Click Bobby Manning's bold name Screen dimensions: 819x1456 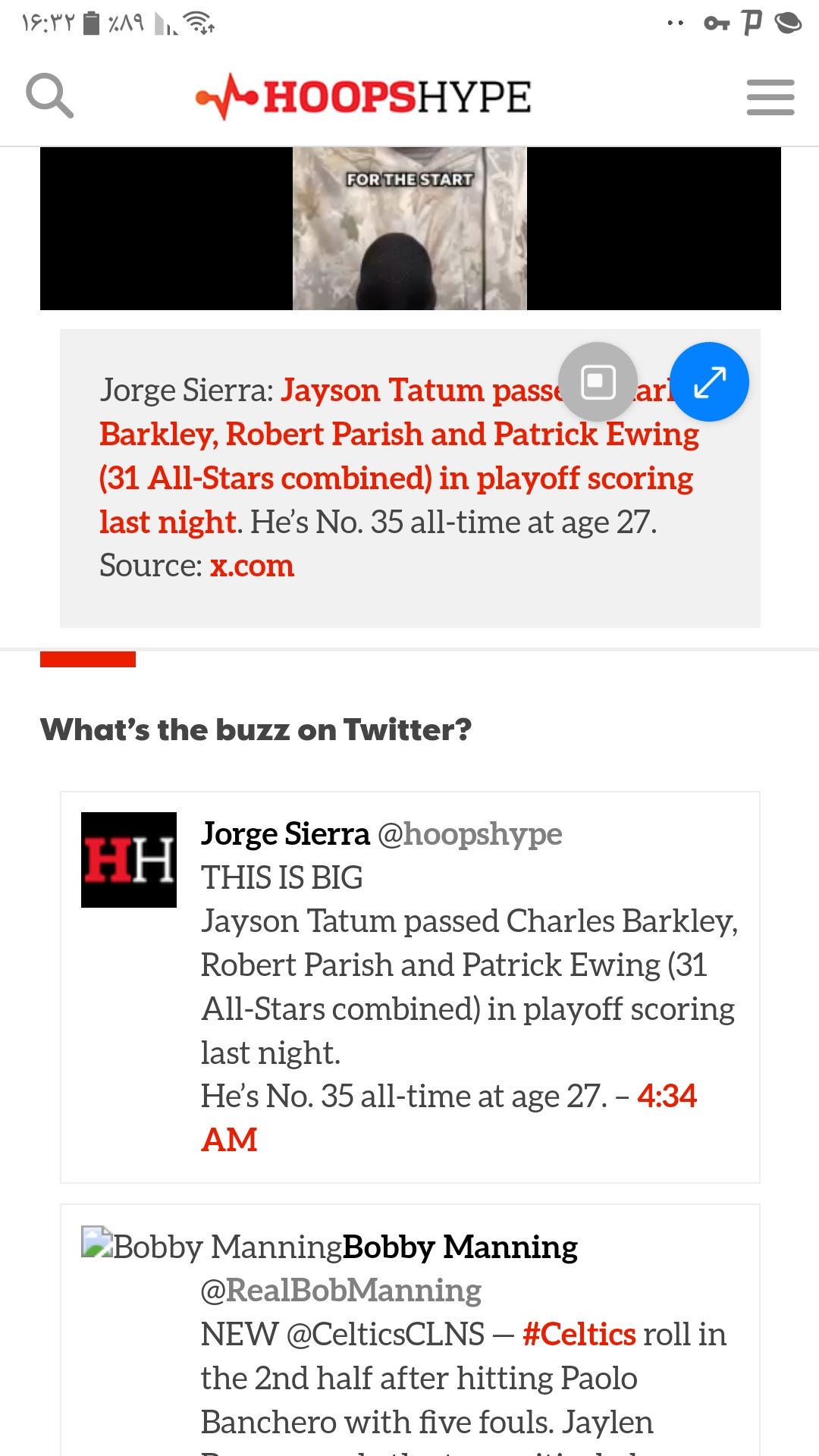click(460, 1247)
